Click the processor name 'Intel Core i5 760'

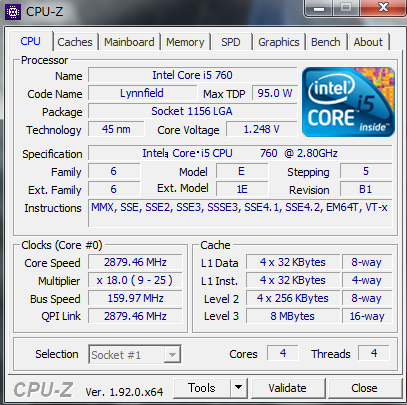click(x=192, y=75)
